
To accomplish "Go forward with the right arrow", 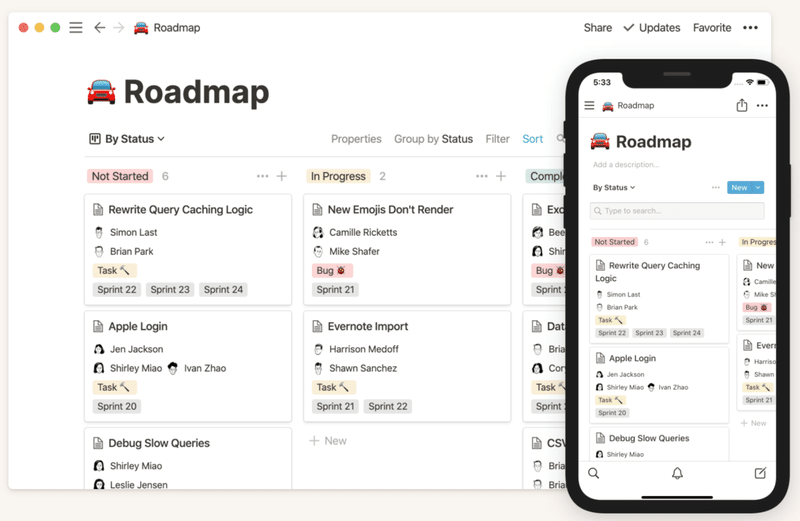I will pyautogui.click(x=118, y=28).
